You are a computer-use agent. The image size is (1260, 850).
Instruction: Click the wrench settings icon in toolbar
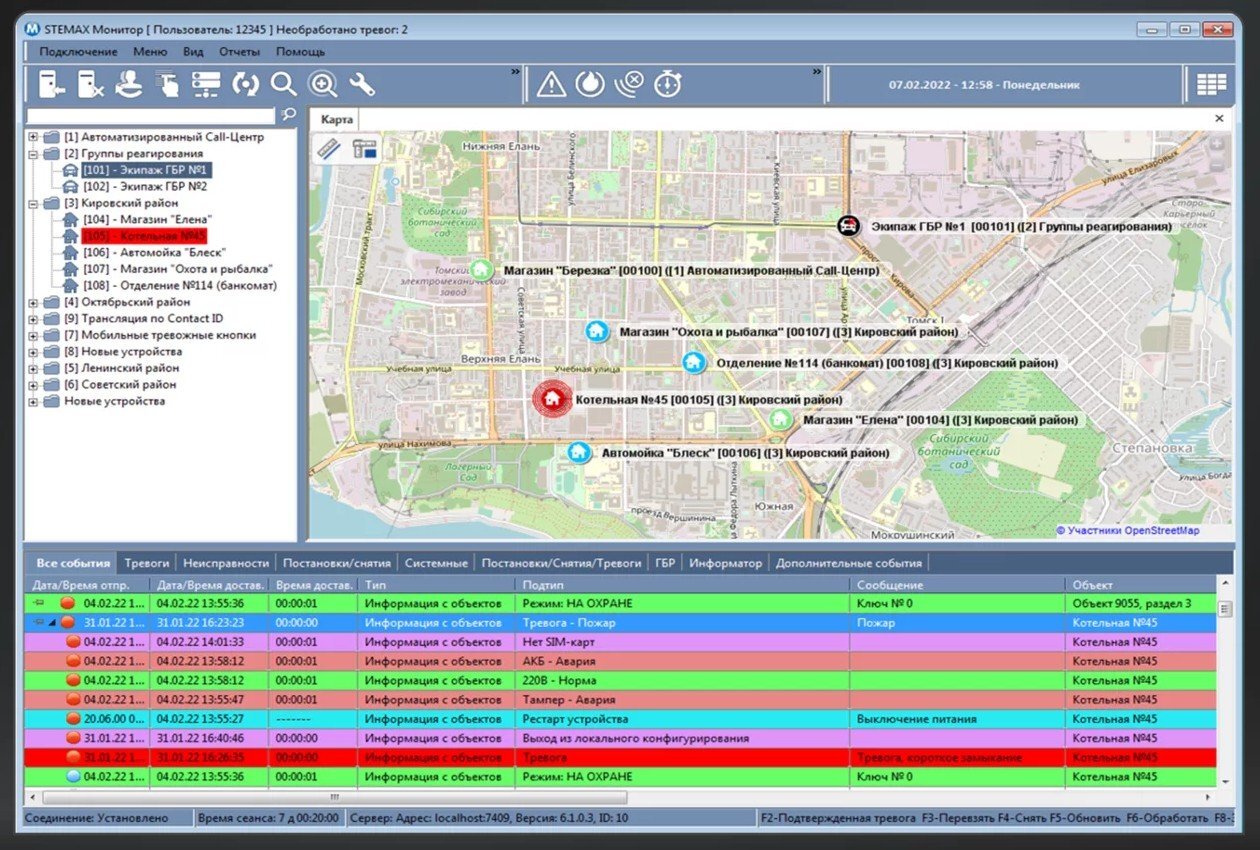pos(361,85)
